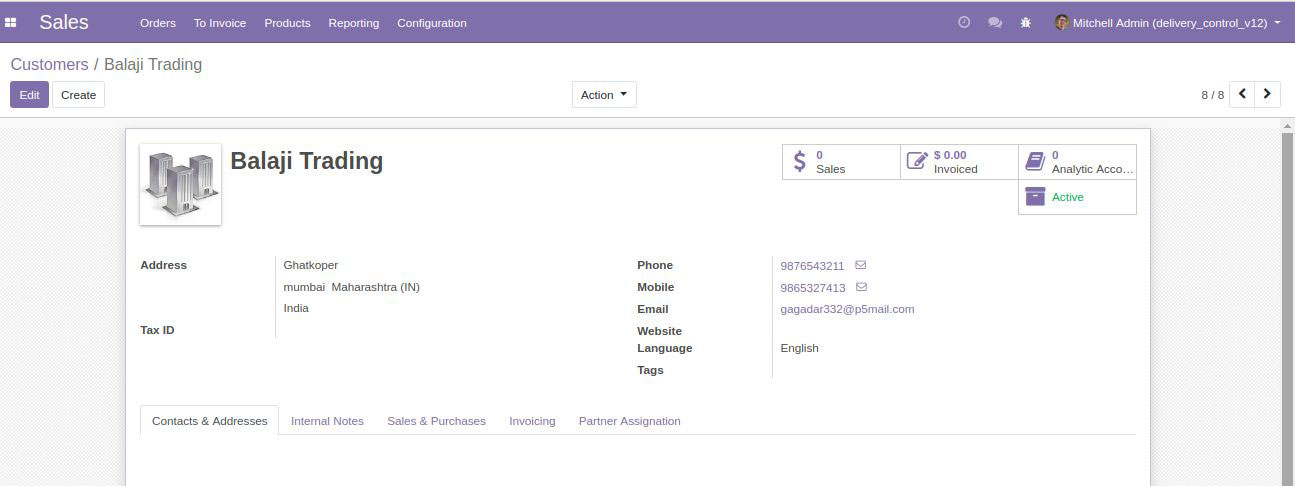The width and height of the screenshot is (1295, 486).
Task: Switch to the Invoicing tab
Action: coord(532,421)
